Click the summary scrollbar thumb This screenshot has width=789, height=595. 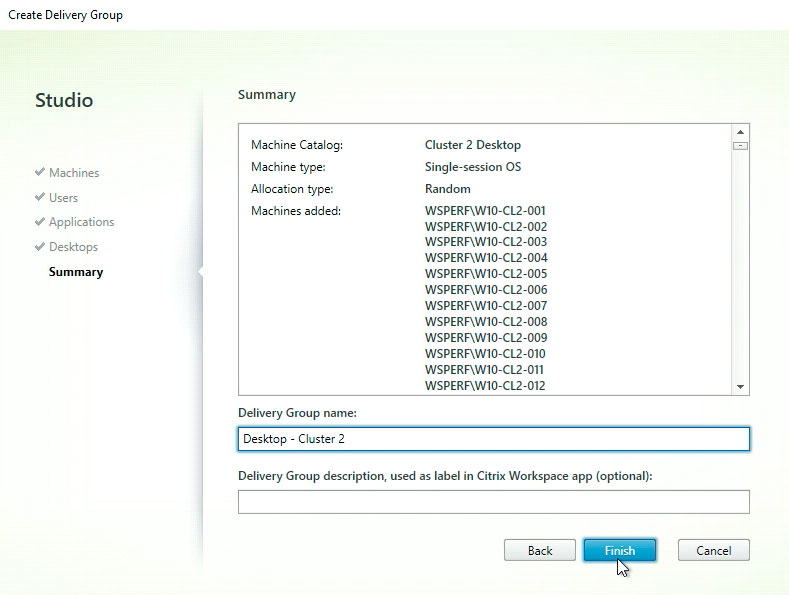tap(740, 146)
